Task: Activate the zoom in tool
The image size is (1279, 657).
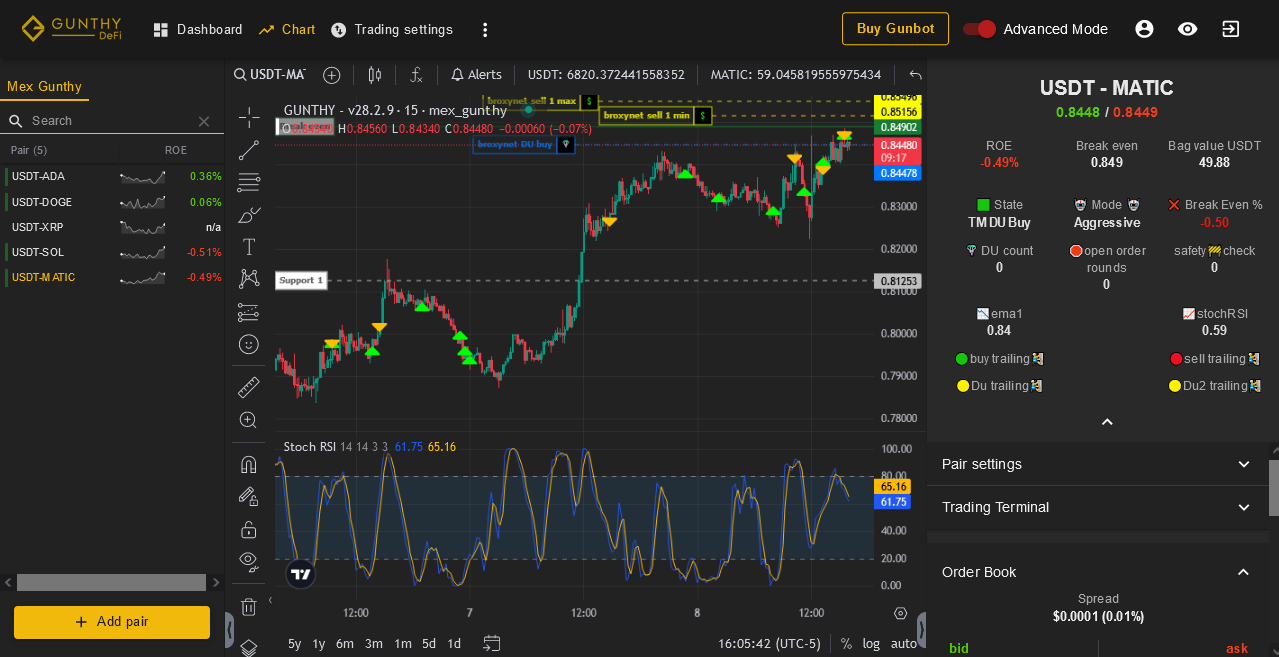Action: coord(249,420)
